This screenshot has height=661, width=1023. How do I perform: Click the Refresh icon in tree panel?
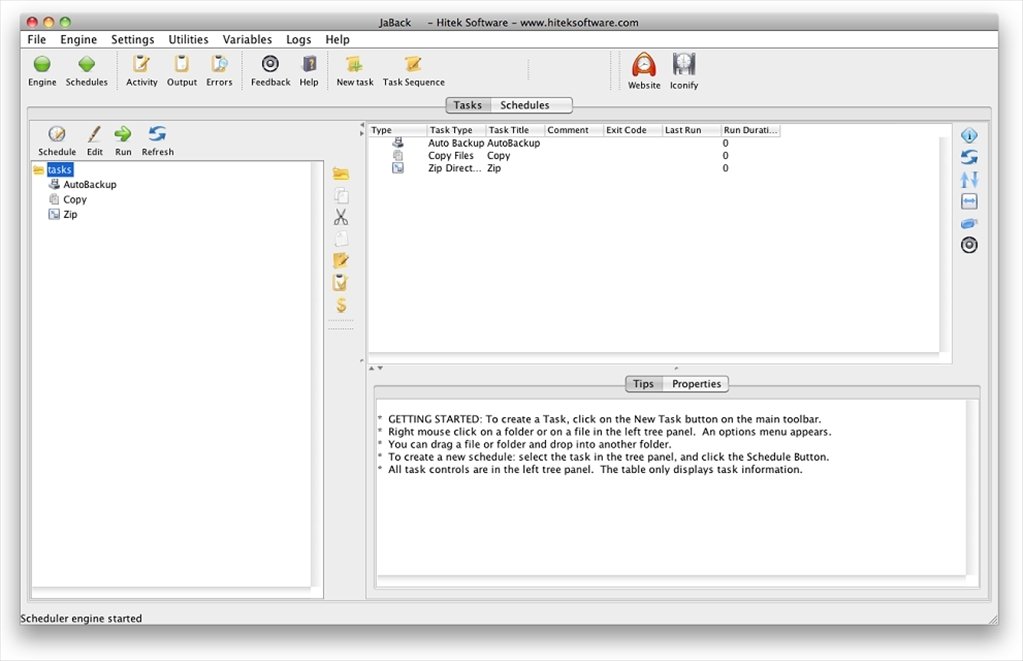coord(157,134)
